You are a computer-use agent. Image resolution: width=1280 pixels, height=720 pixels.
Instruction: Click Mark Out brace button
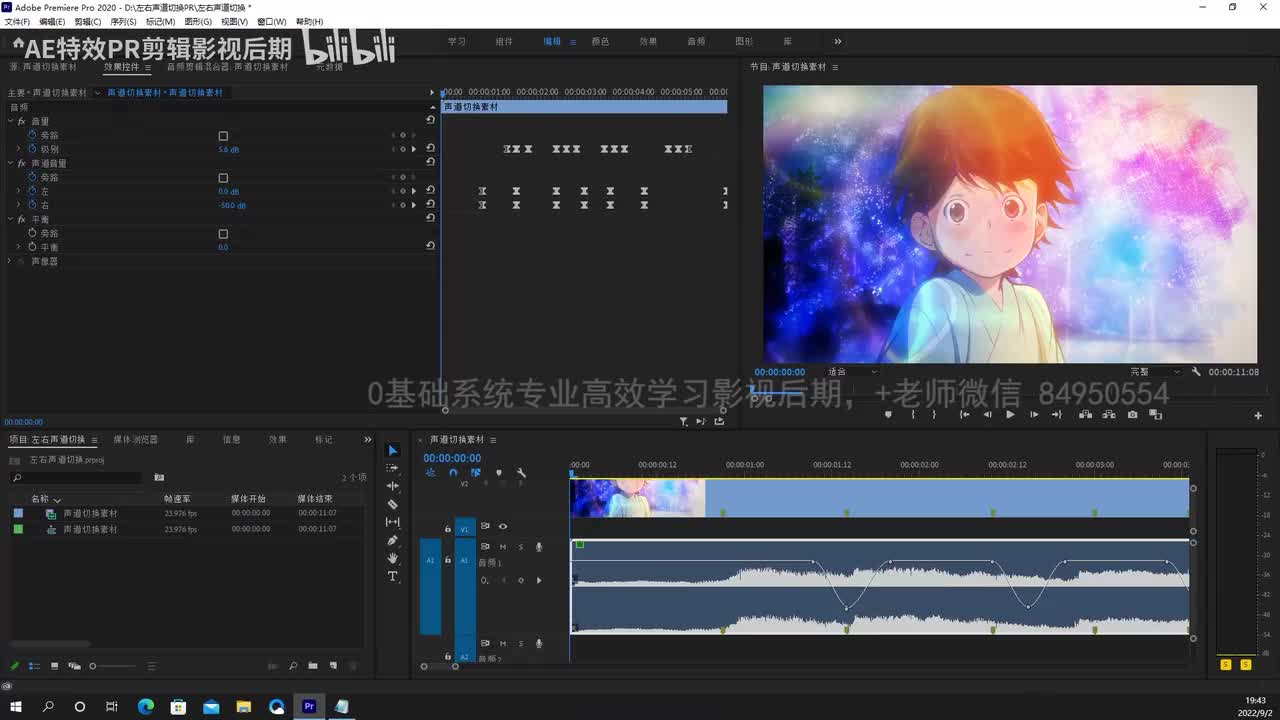click(935, 414)
